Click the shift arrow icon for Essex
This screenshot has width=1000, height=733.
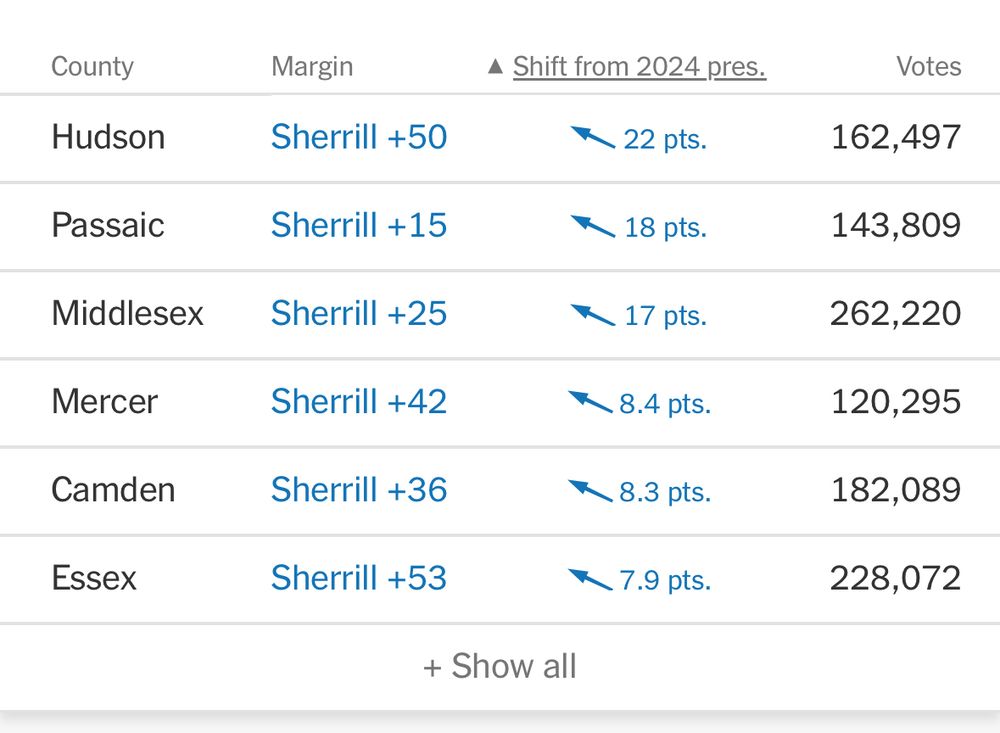[x=590, y=578]
